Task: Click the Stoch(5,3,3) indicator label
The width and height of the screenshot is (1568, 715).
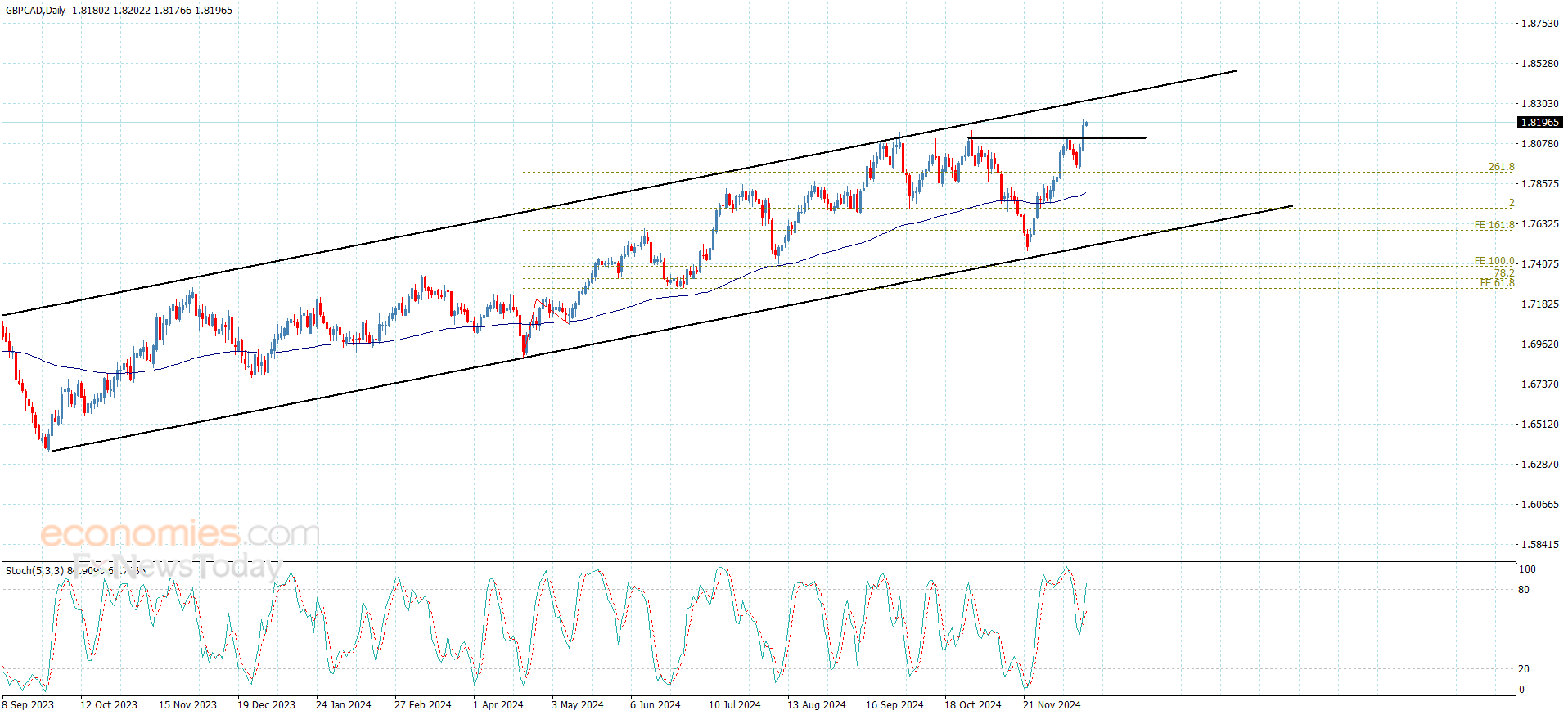Action: [34, 570]
